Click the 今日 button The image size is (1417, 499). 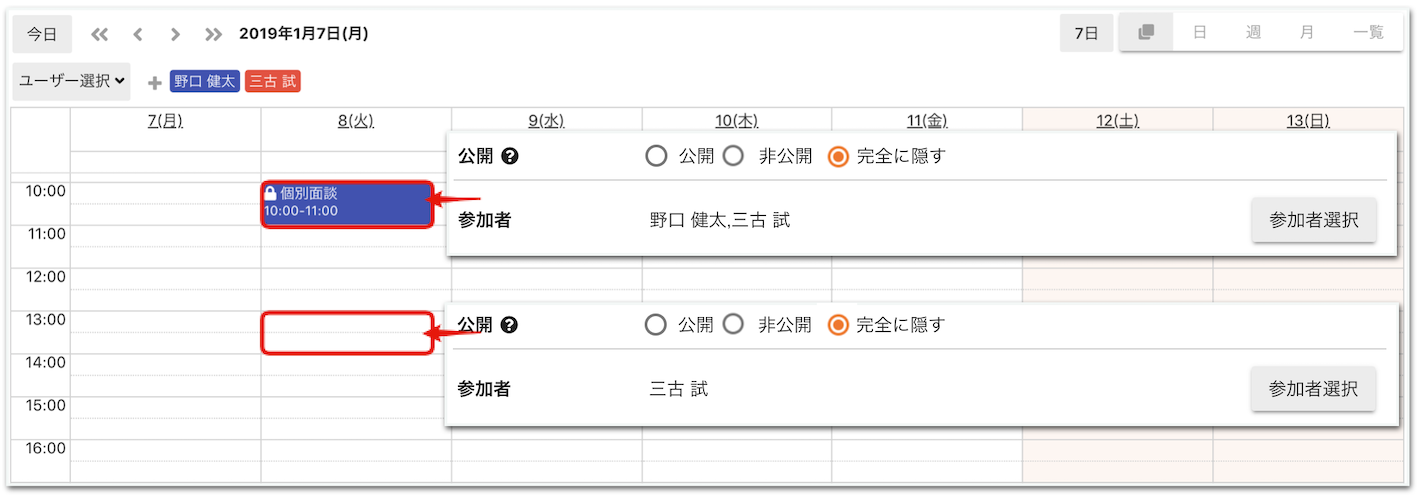pyautogui.click(x=42, y=33)
